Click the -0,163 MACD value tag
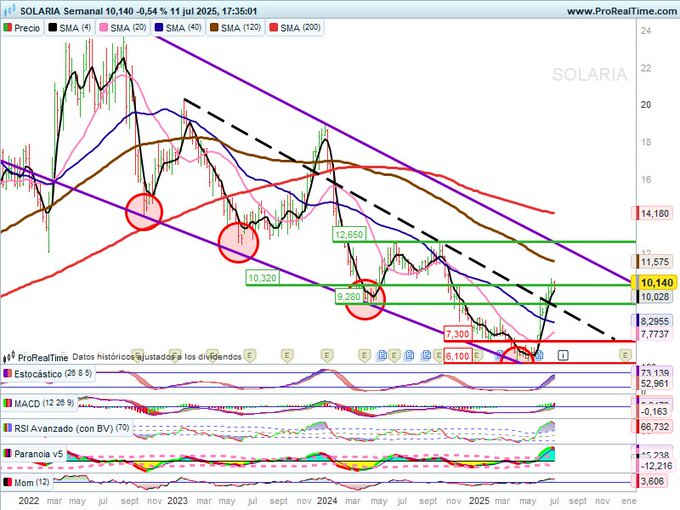The width and height of the screenshot is (680, 510). point(655,412)
